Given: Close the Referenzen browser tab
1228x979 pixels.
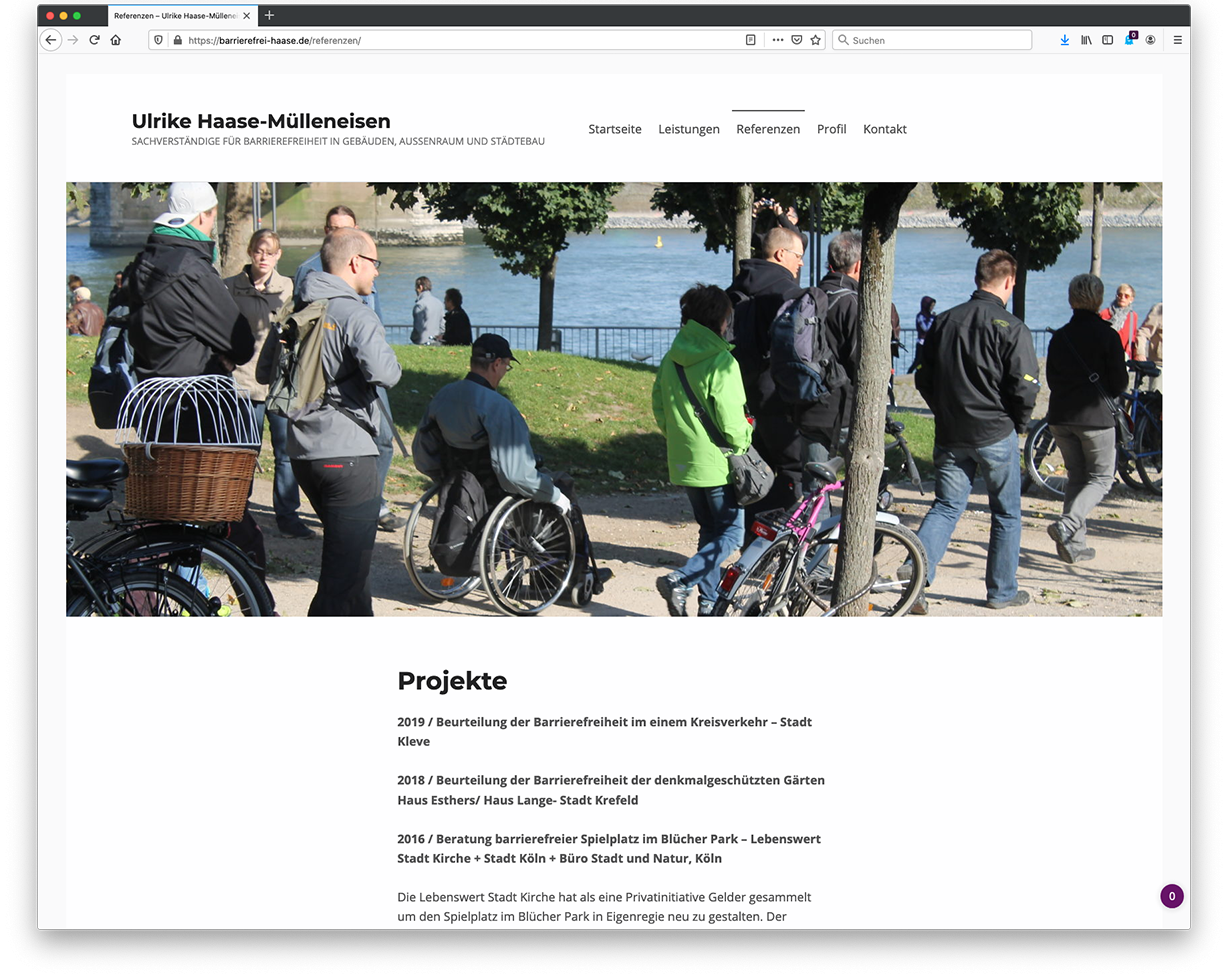Looking at the screenshot, I should tap(247, 16).
